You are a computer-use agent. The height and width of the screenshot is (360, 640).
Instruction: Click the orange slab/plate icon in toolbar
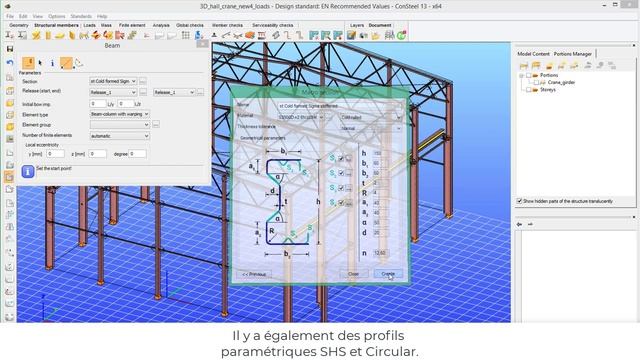click(250, 36)
